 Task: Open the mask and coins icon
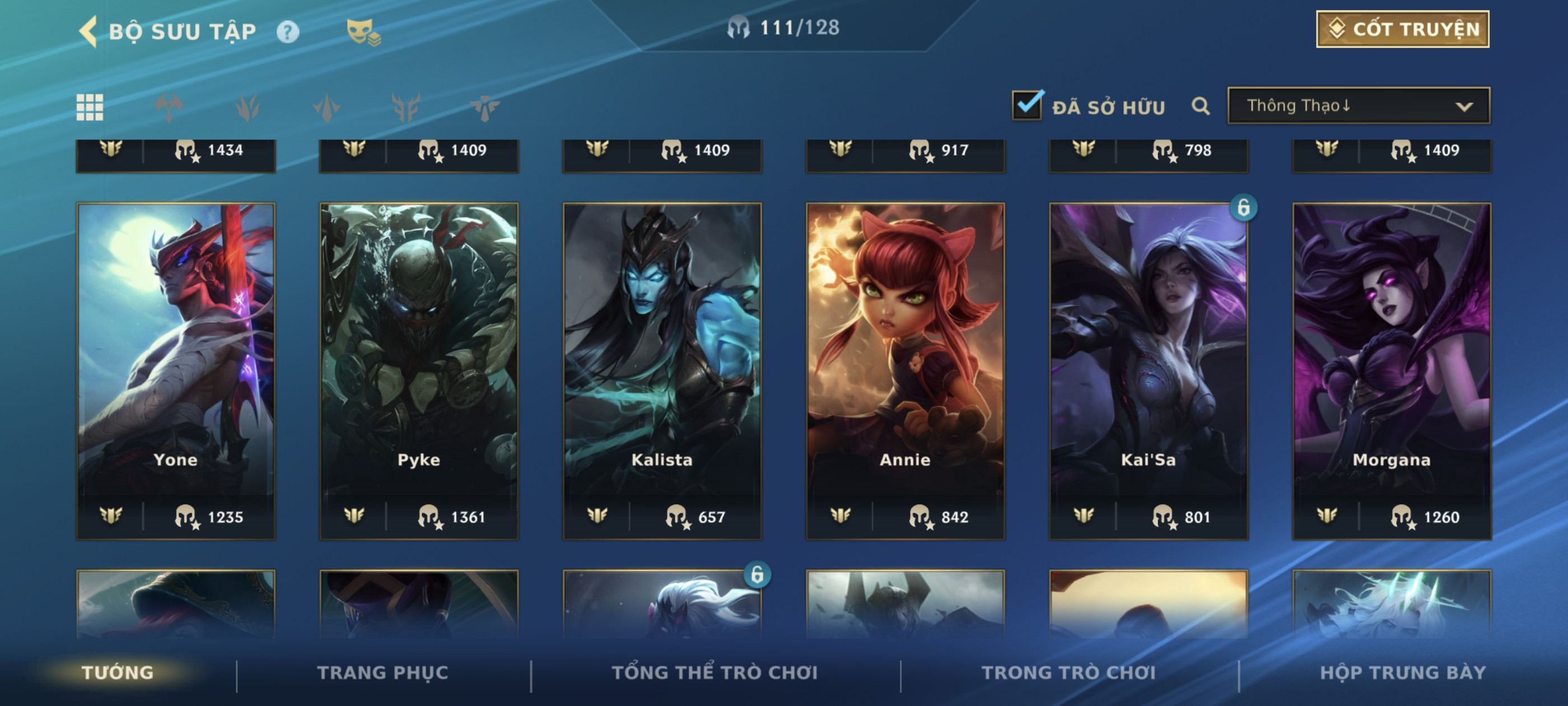(x=363, y=32)
